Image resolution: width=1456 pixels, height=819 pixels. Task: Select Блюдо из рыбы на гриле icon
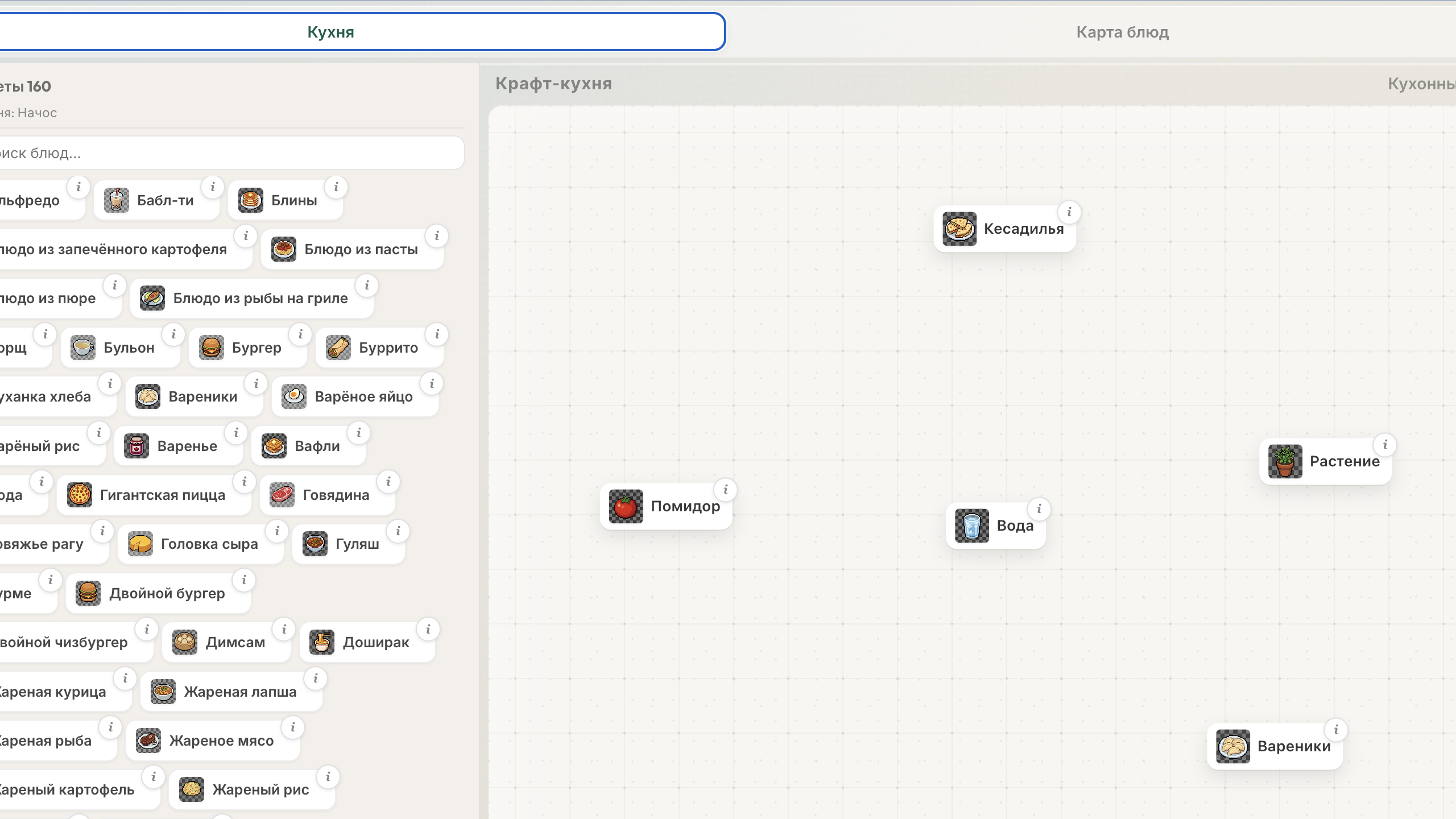tap(152, 298)
